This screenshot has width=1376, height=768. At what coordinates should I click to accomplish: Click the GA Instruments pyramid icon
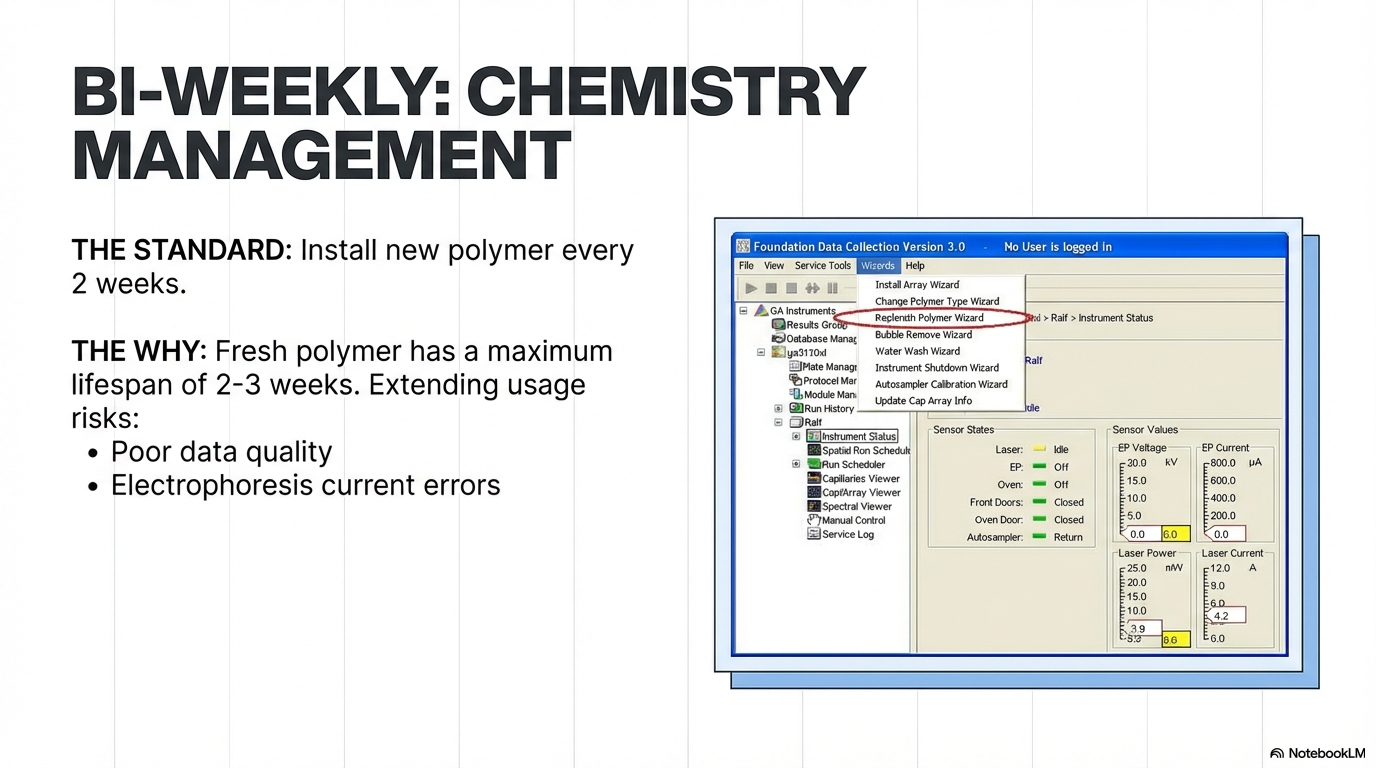pos(761,311)
